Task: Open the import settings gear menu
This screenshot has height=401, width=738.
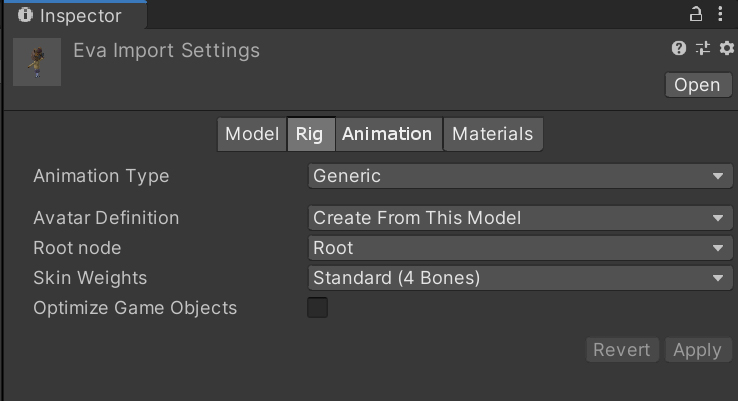Action: click(x=726, y=48)
